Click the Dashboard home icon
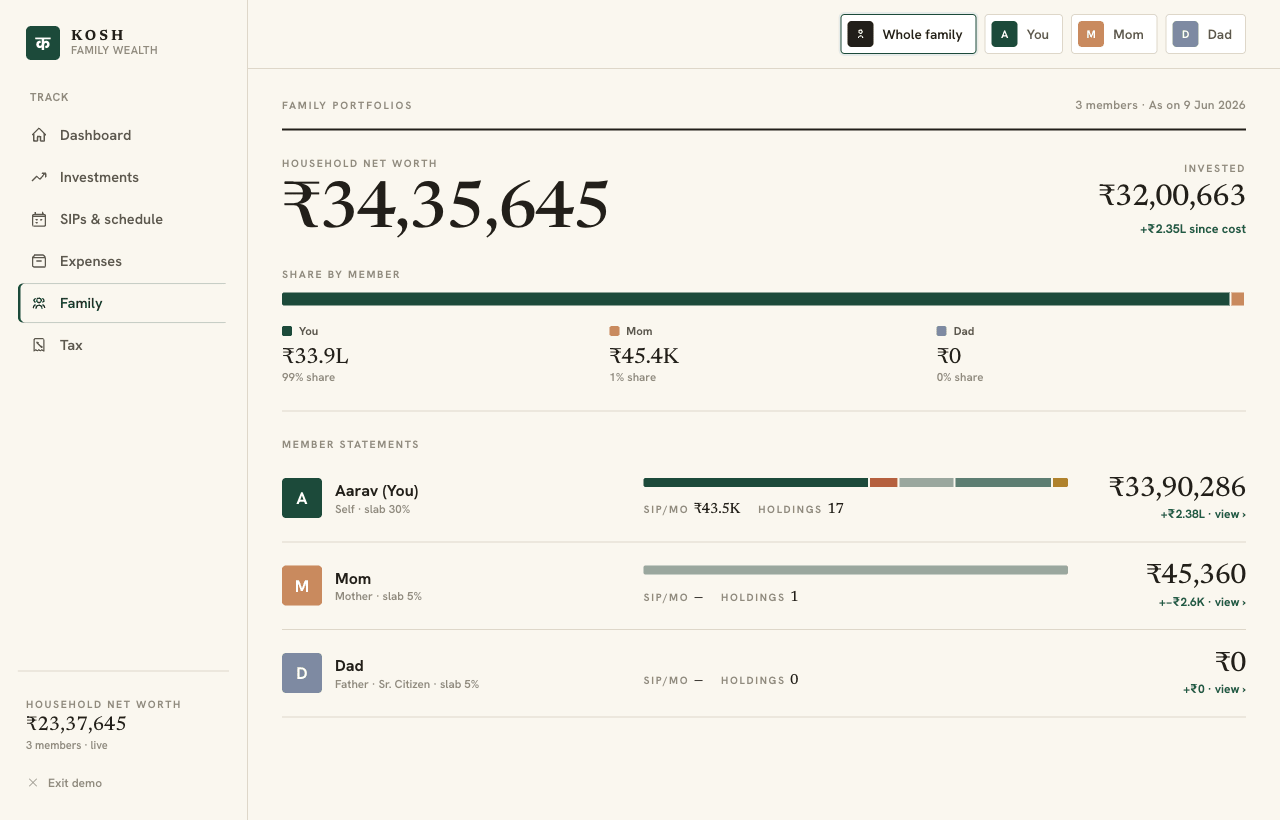This screenshot has height=820, width=1280. (x=39, y=135)
